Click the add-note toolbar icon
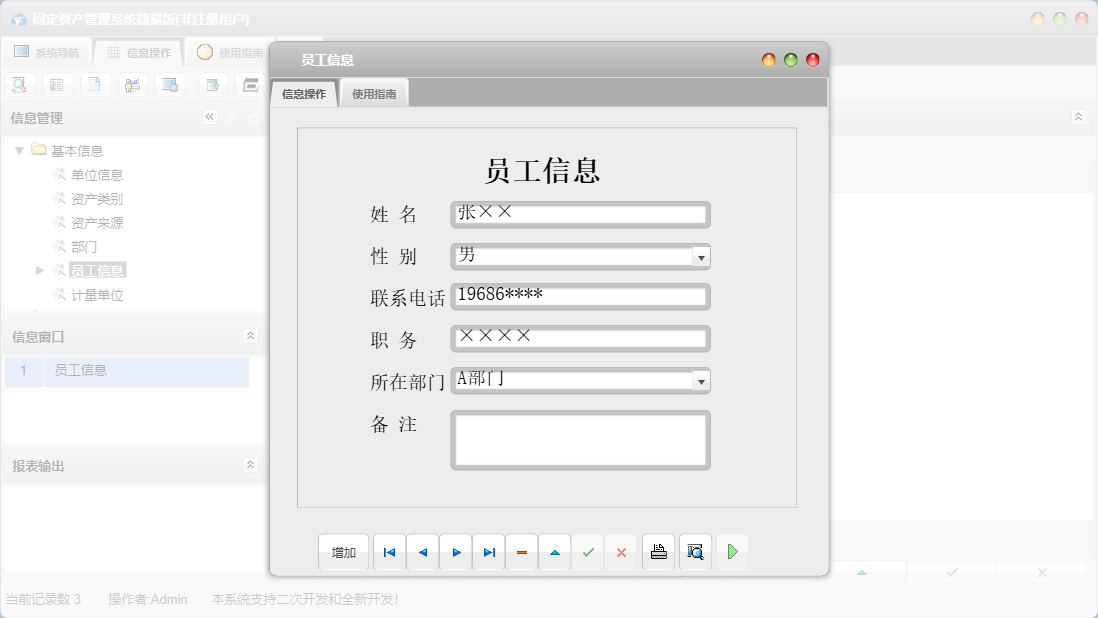Viewport: 1098px width, 618px height. (x=211, y=84)
